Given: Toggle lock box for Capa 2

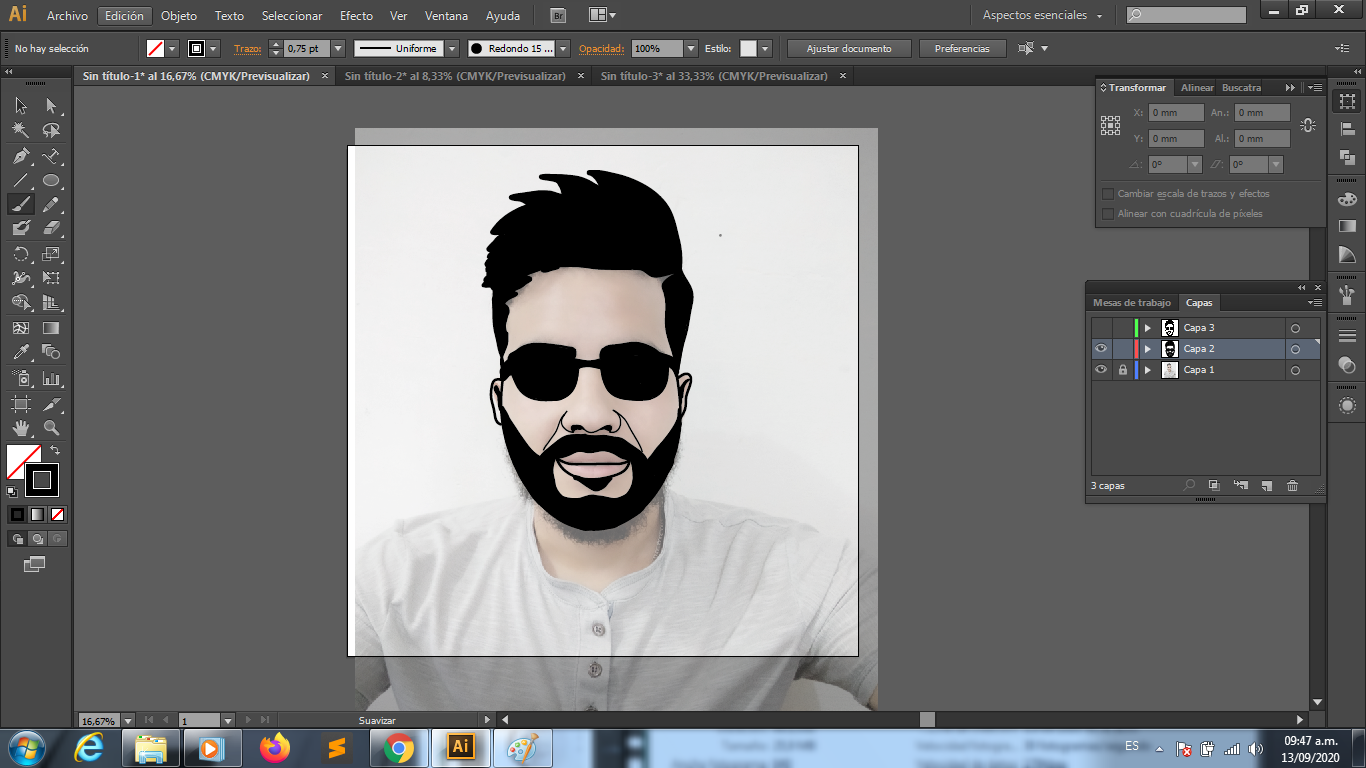Looking at the screenshot, I should 1122,349.
